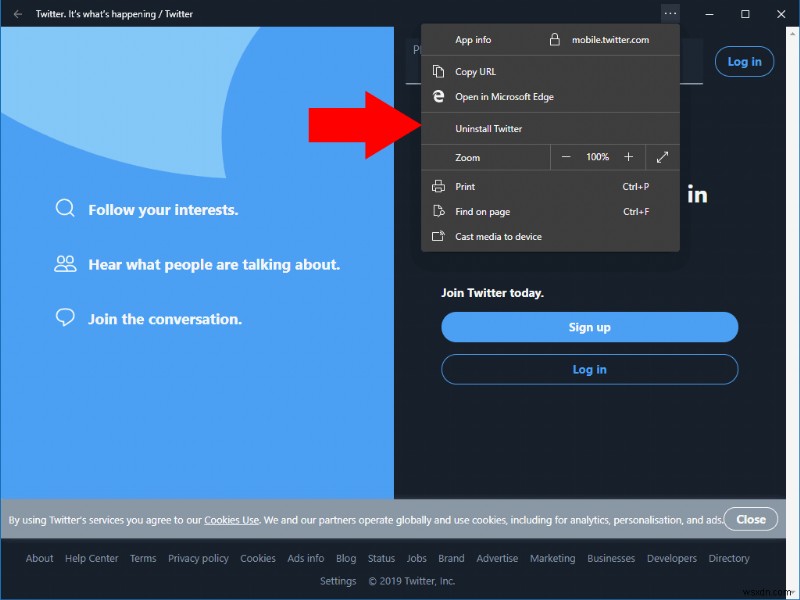Click the Microsoft Edge logo icon
The image size is (800, 600).
[x=438, y=96]
